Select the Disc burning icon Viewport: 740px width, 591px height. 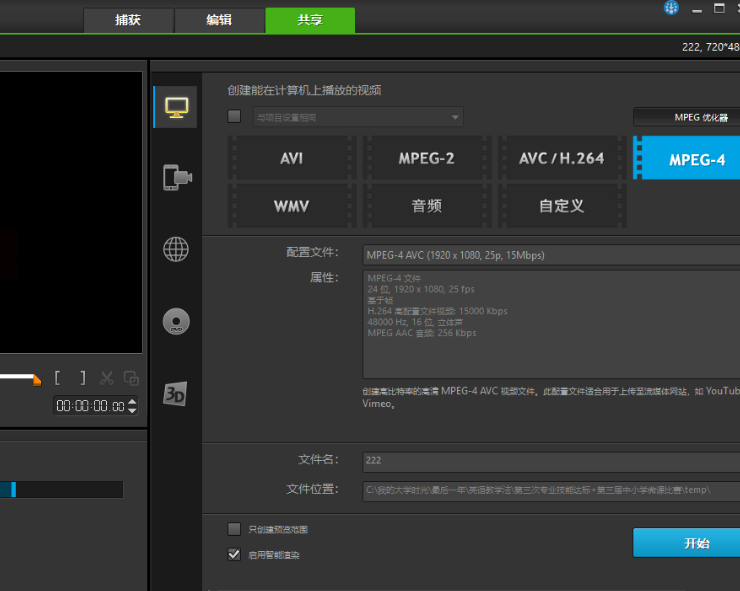176,321
